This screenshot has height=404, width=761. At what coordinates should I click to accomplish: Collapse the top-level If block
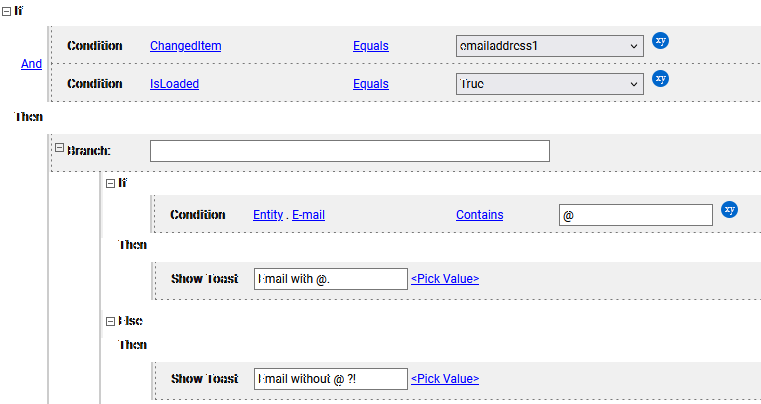click(7, 11)
